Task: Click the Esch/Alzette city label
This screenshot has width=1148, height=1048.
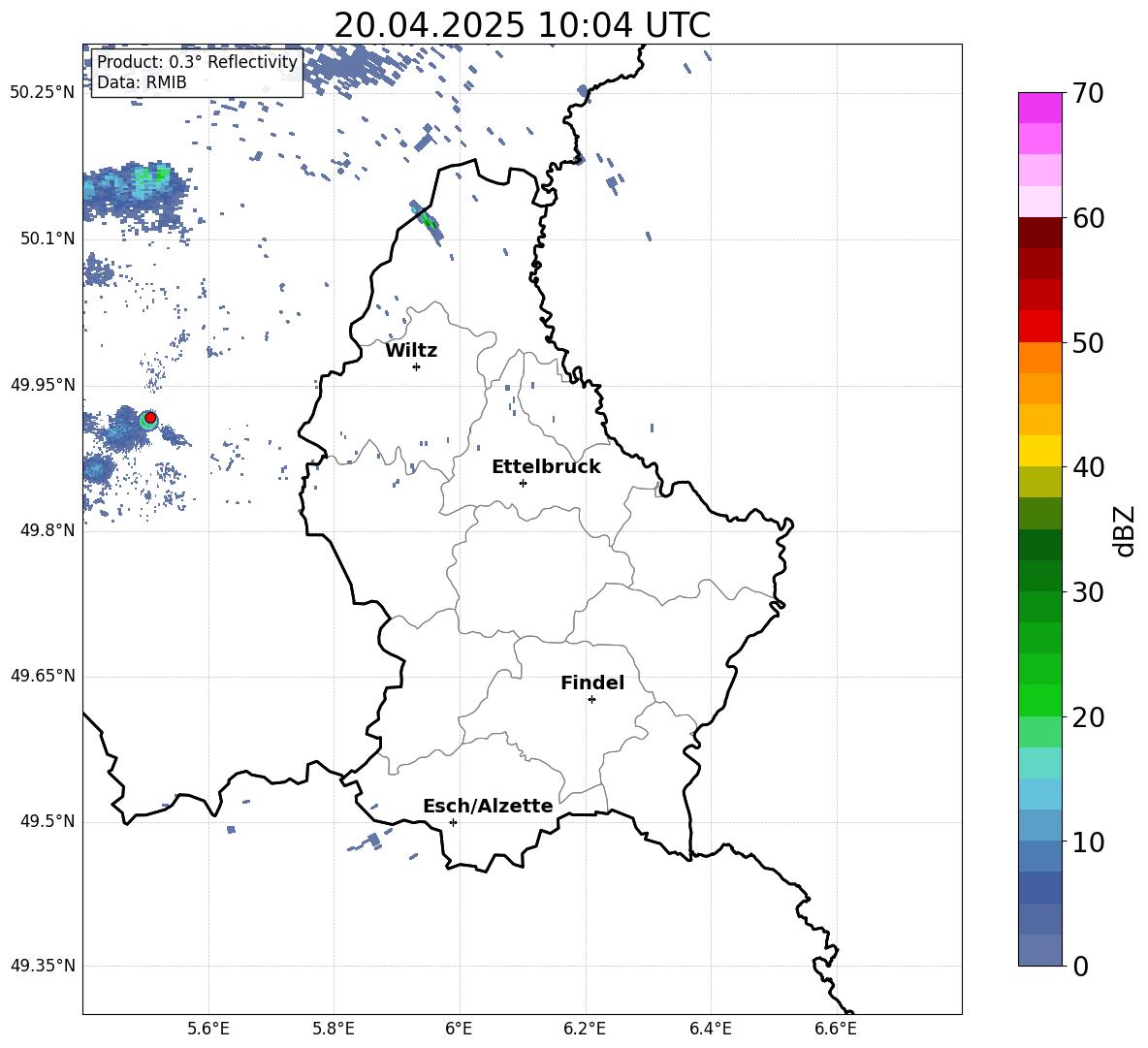Action: (x=489, y=806)
